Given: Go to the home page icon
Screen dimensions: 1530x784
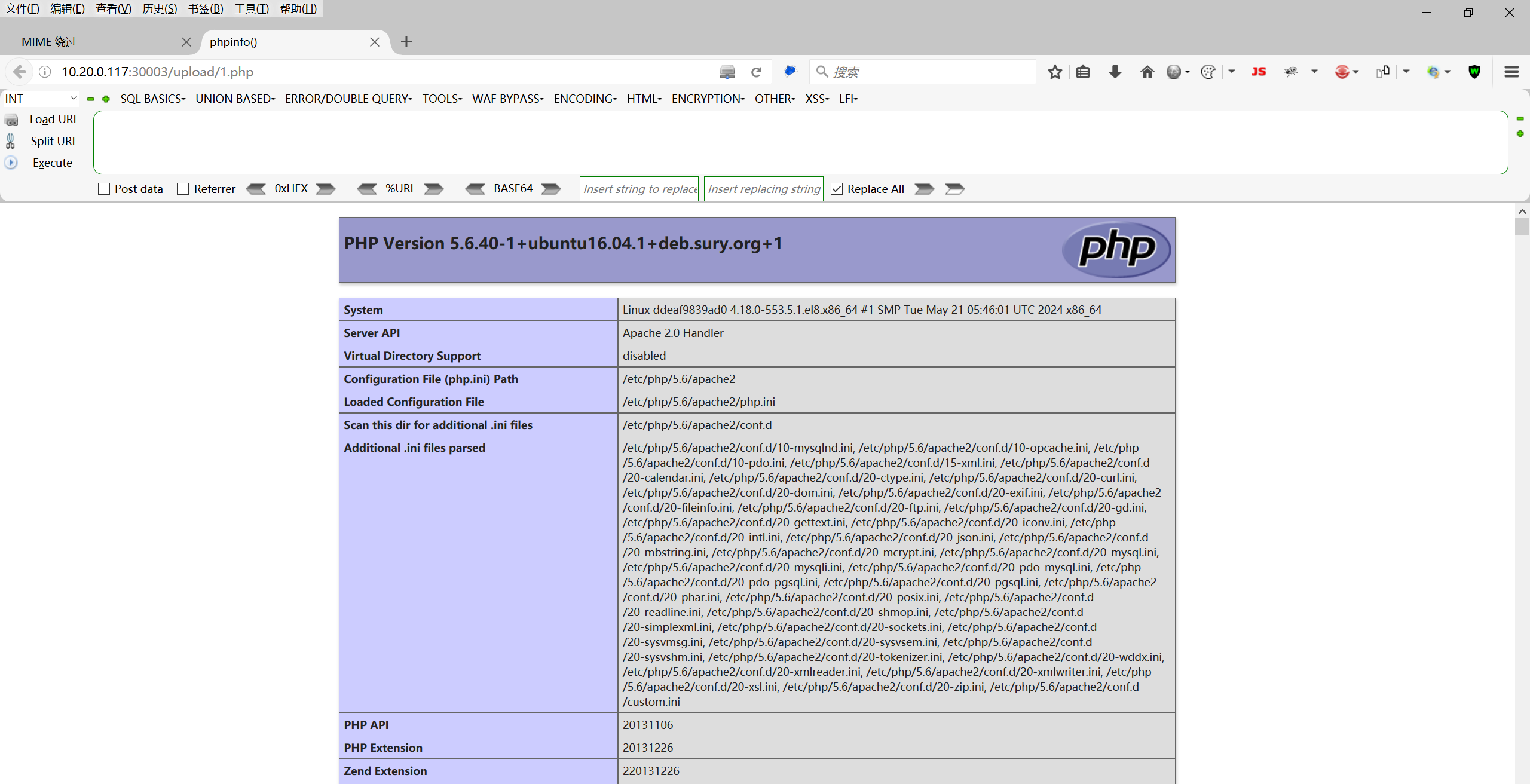Looking at the screenshot, I should click(x=1147, y=72).
